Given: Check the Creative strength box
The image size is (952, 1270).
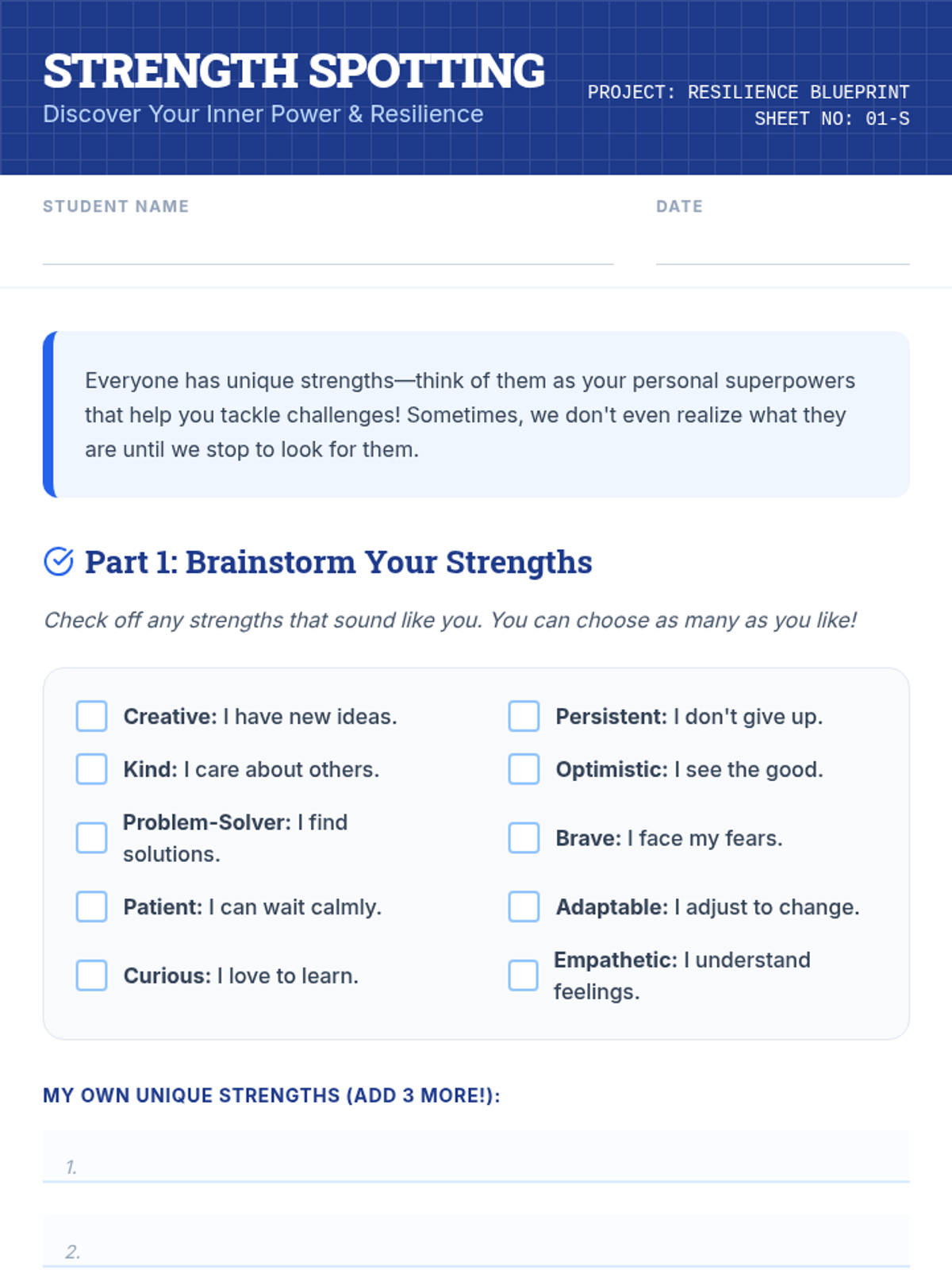Looking at the screenshot, I should 91,716.
